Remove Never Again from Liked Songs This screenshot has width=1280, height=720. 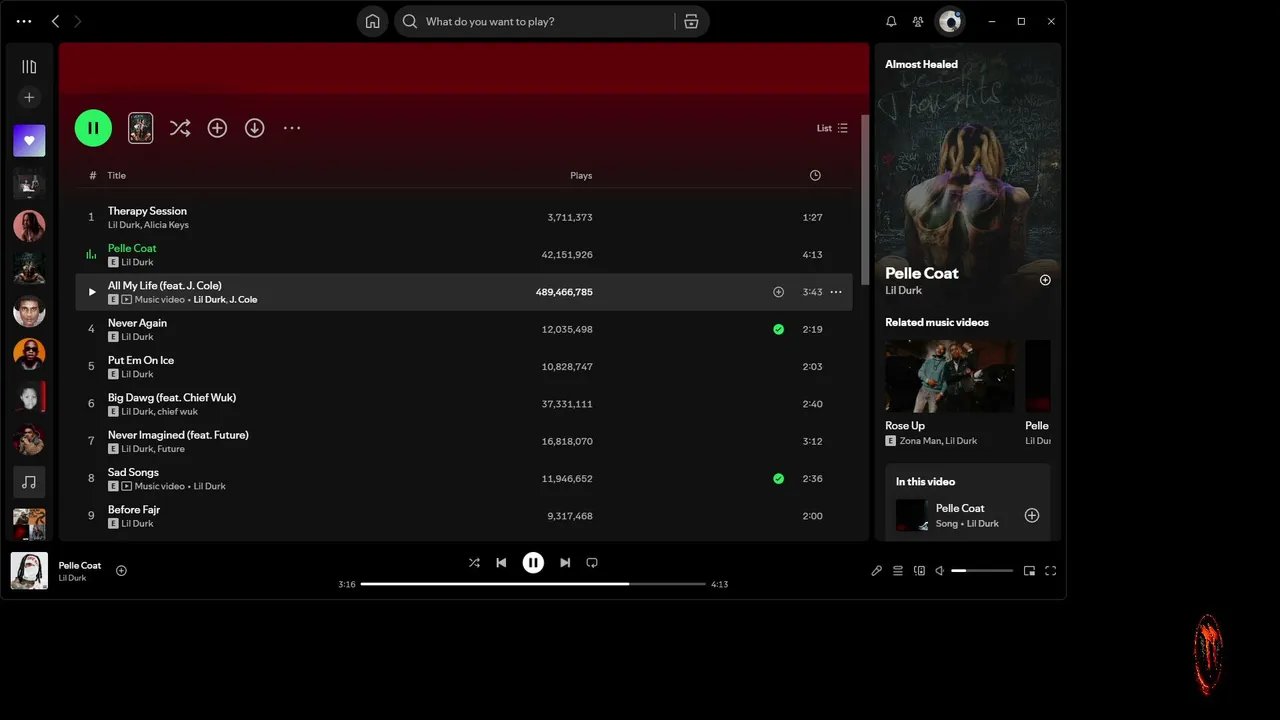pos(778,329)
